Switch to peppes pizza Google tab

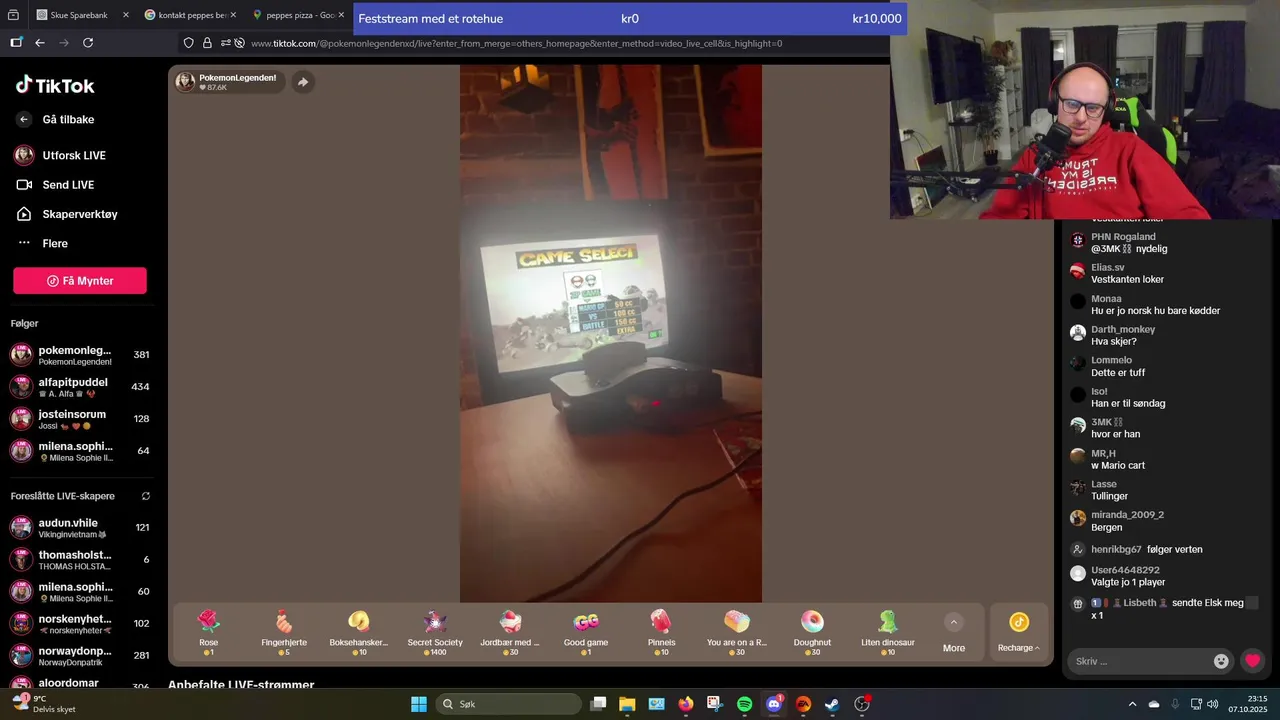[298, 15]
